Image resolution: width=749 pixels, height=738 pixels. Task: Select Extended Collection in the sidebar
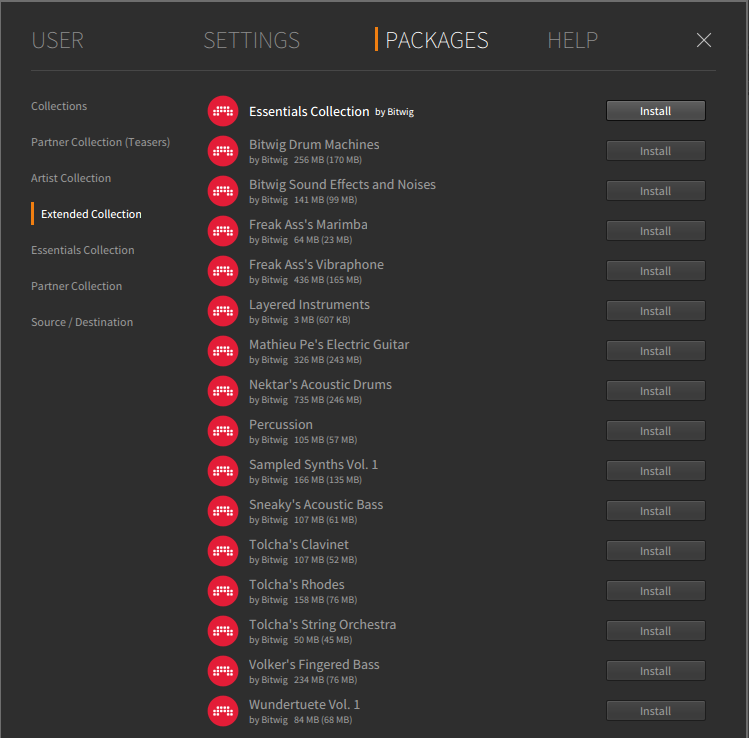(x=91, y=214)
